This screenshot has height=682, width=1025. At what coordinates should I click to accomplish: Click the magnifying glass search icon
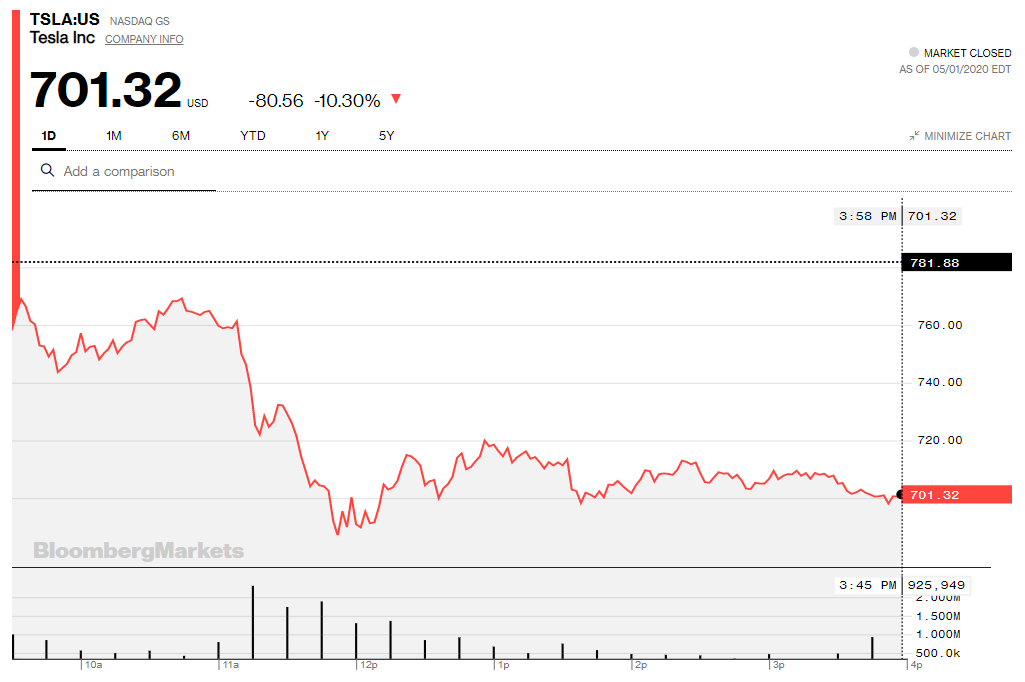pyautogui.click(x=47, y=171)
